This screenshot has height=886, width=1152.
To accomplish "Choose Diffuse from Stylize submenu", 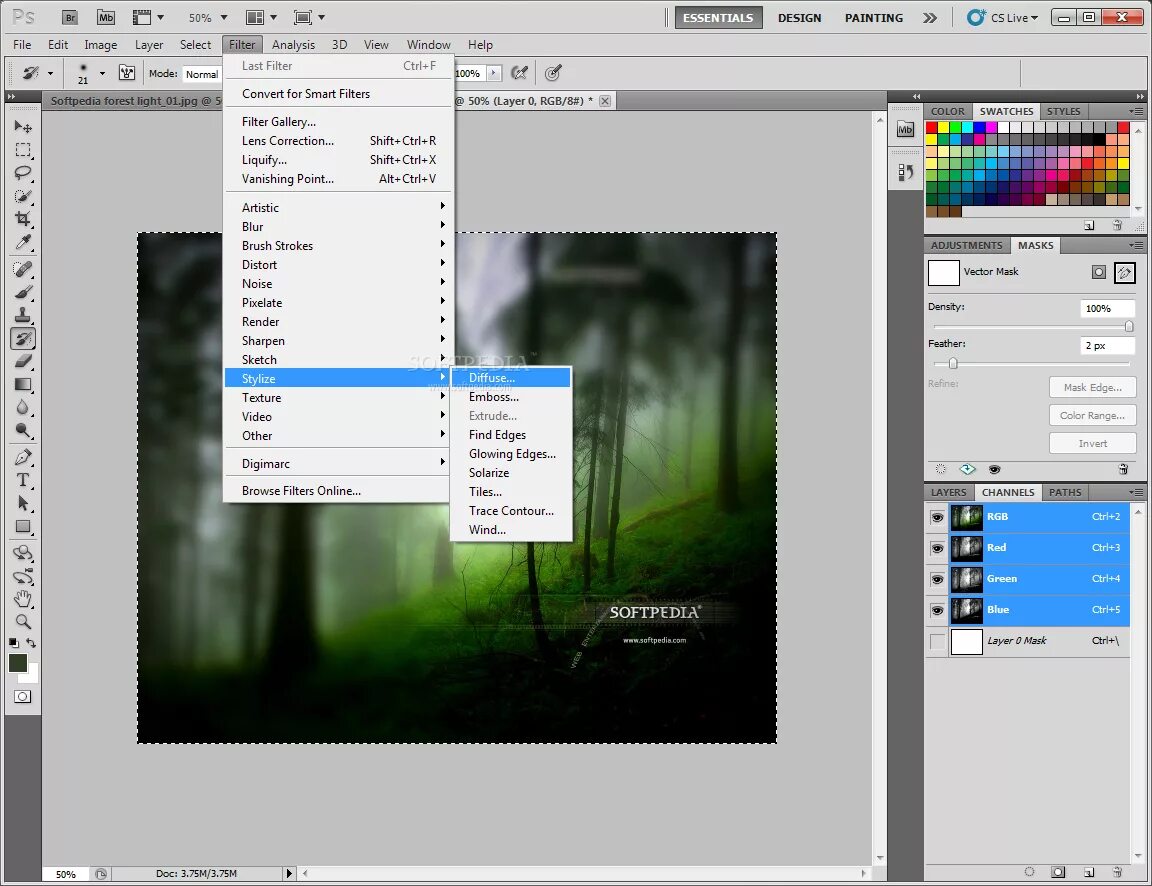I will [511, 378].
